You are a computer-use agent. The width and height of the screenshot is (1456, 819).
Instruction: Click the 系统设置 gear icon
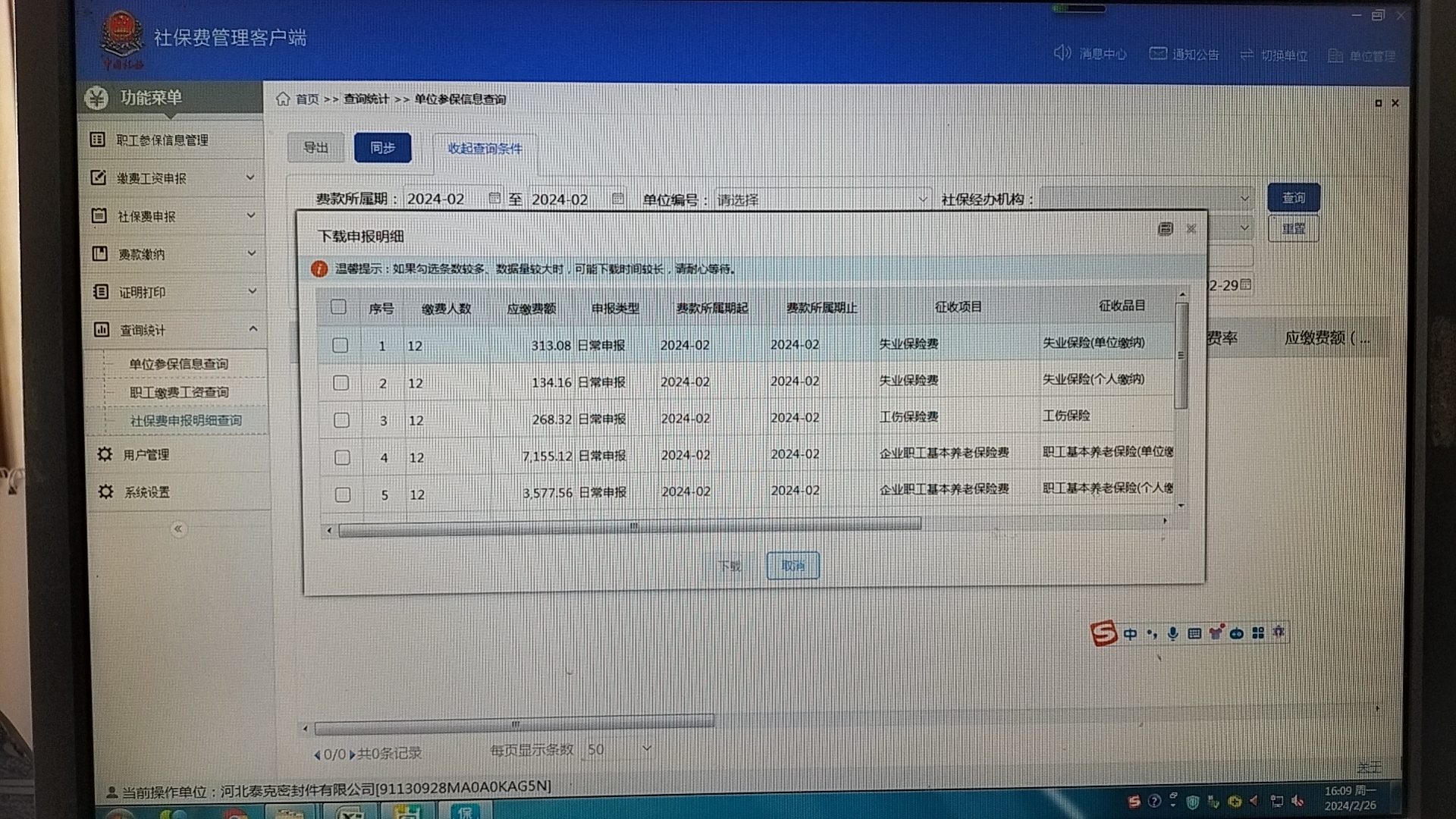click(x=105, y=491)
